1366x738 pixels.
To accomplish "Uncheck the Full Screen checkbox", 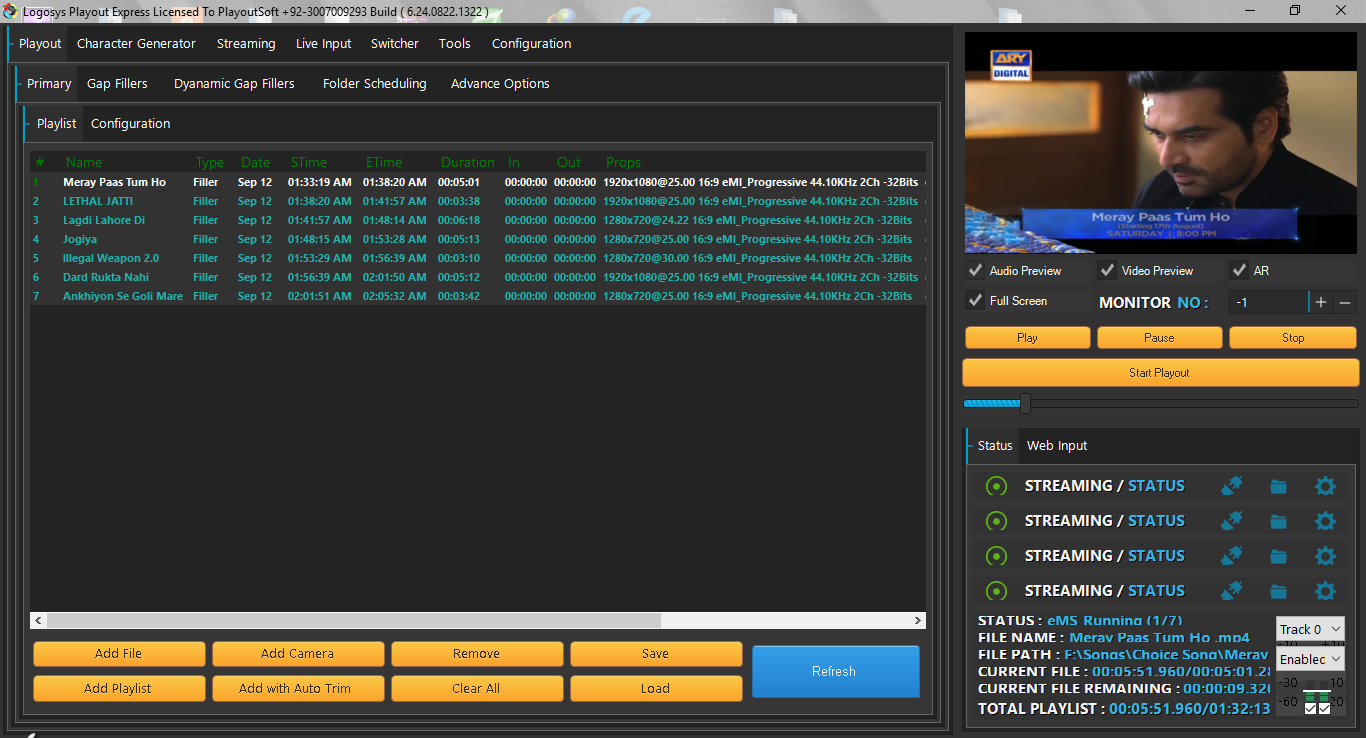I will (975, 301).
